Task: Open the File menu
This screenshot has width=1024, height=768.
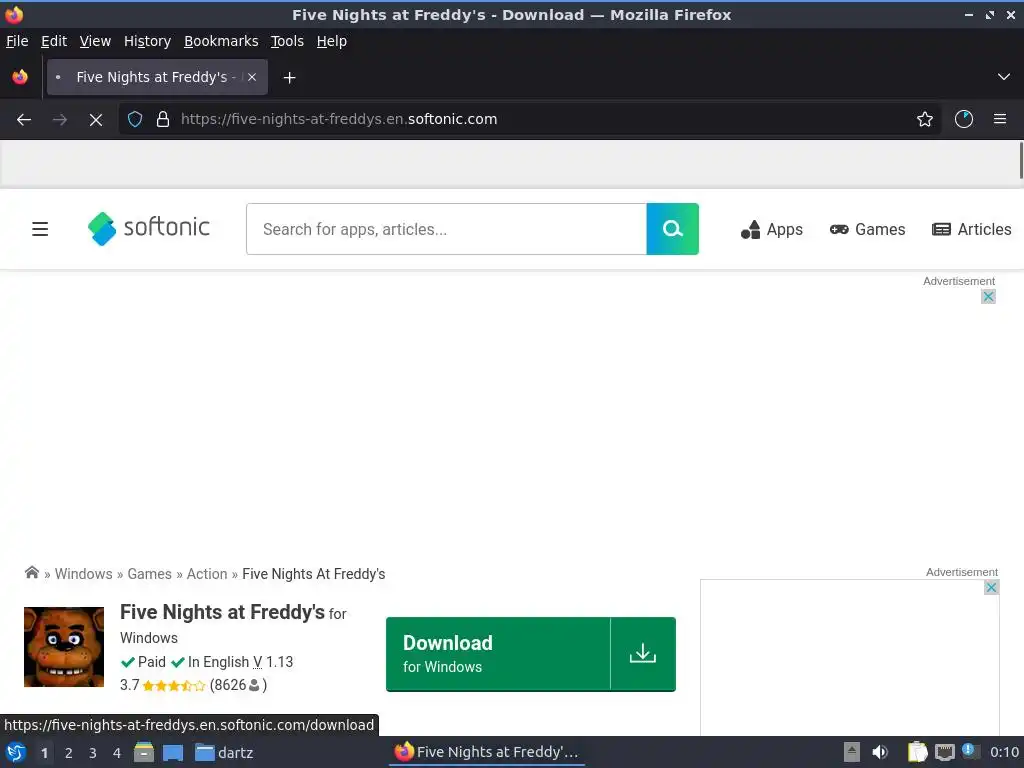Action: click(x=17, y=41)
